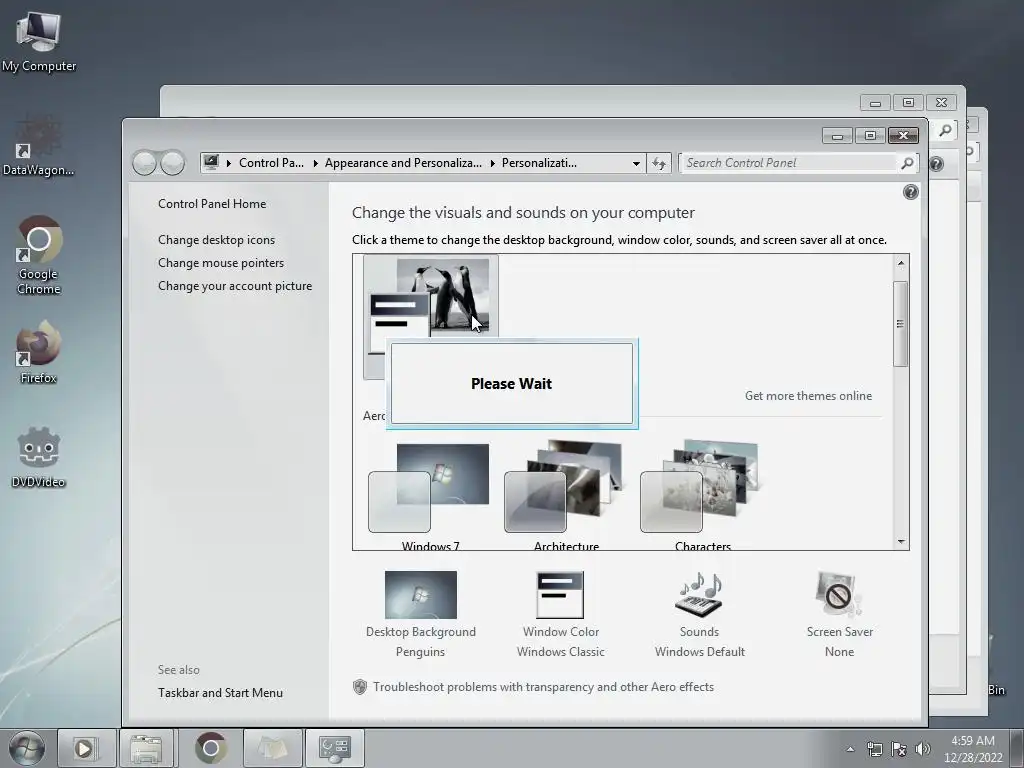
Task: Go forward with the navigation forward button
Action: (x=172, y=163)
